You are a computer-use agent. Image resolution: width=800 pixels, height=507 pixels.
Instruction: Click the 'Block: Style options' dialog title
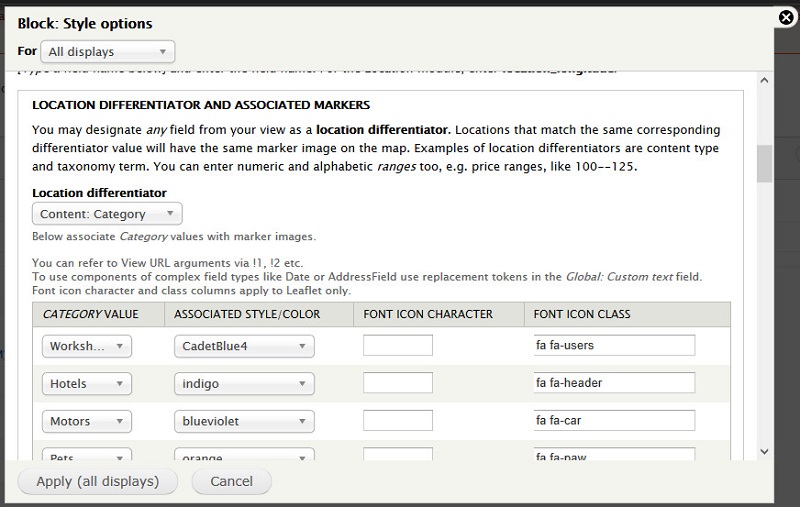(x=85, y=23)
